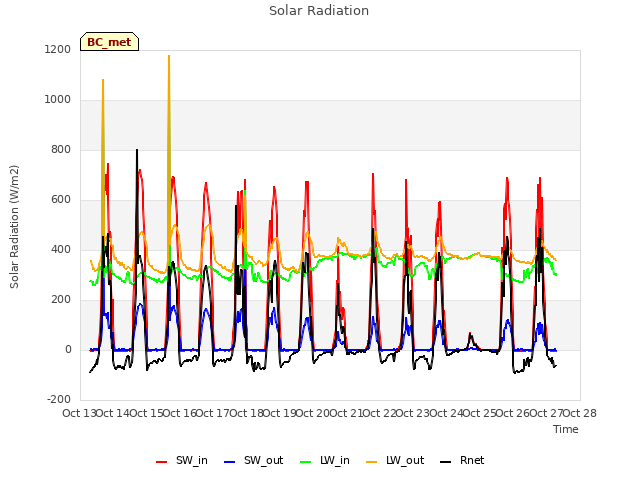The height and width of the screenshot is (480, 640).
Task: Toggle the Rnet legend entry
Action: pyautogui.click(x=462, y=460)
